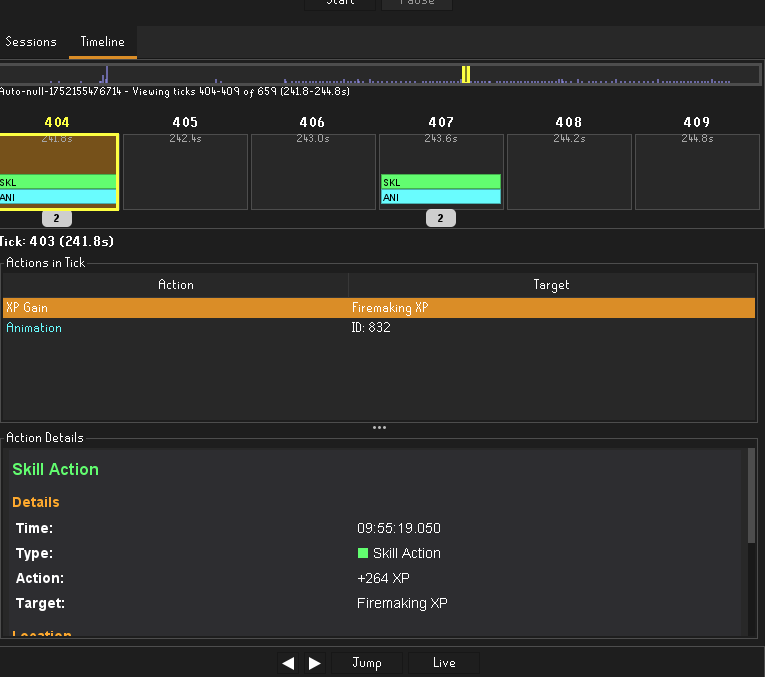
Task: Click the three-dot panel splitter handle
Action: click(x=379, y=428)
